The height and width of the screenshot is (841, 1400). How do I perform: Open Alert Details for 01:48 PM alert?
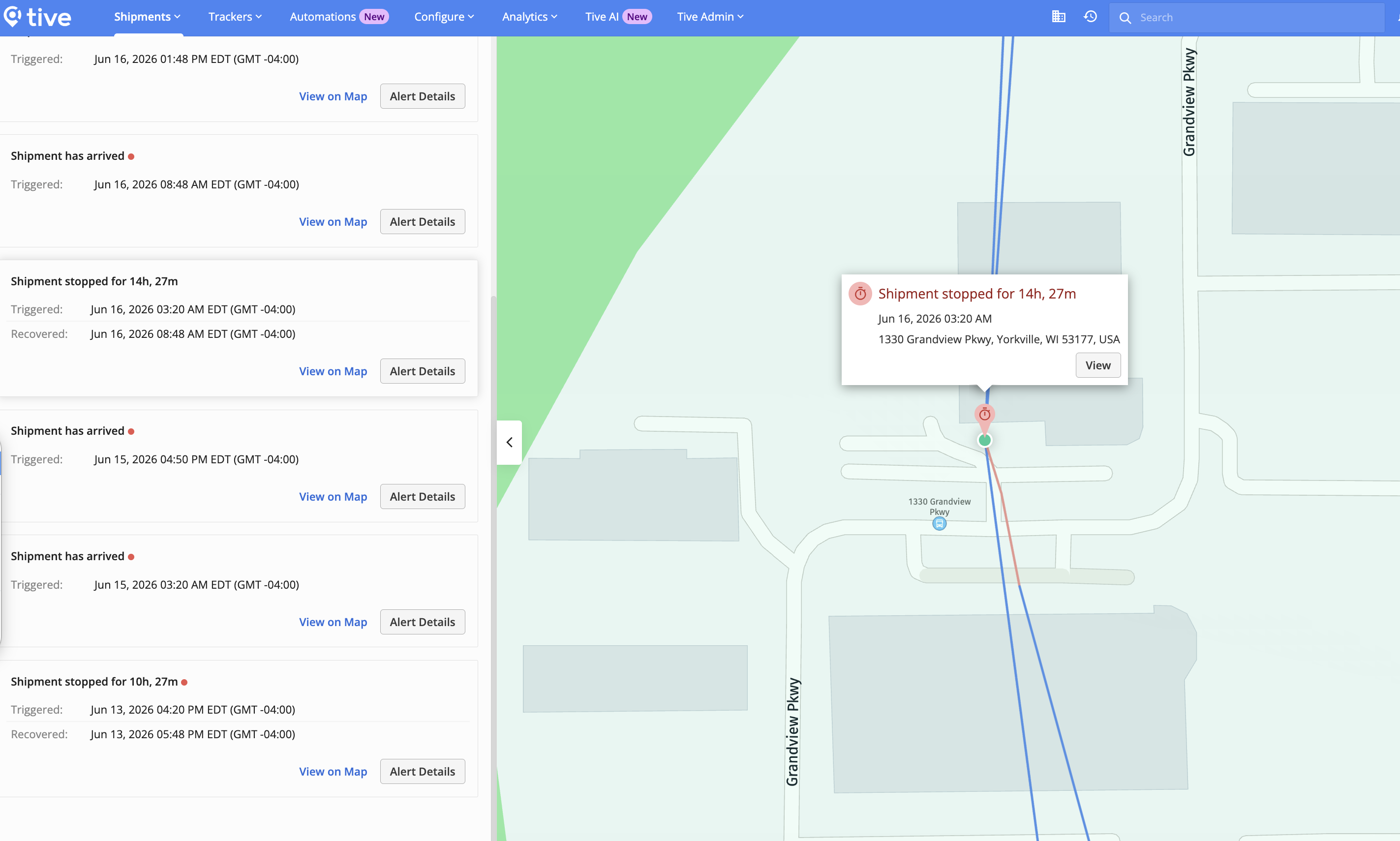tap(422, 96)
